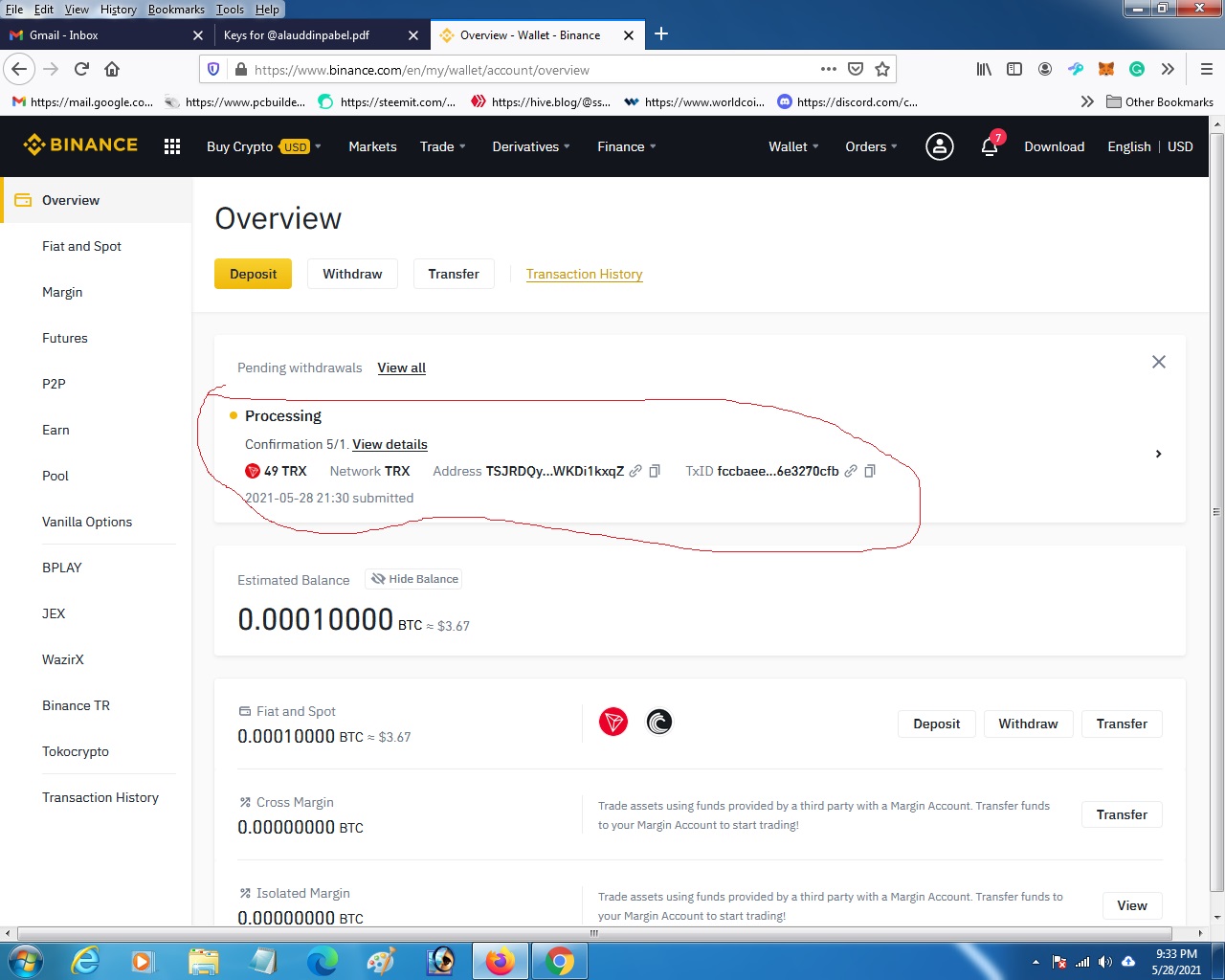This screenshot has width=1225, height=980.
Task: Reload the current page
Action: point(81,69)
